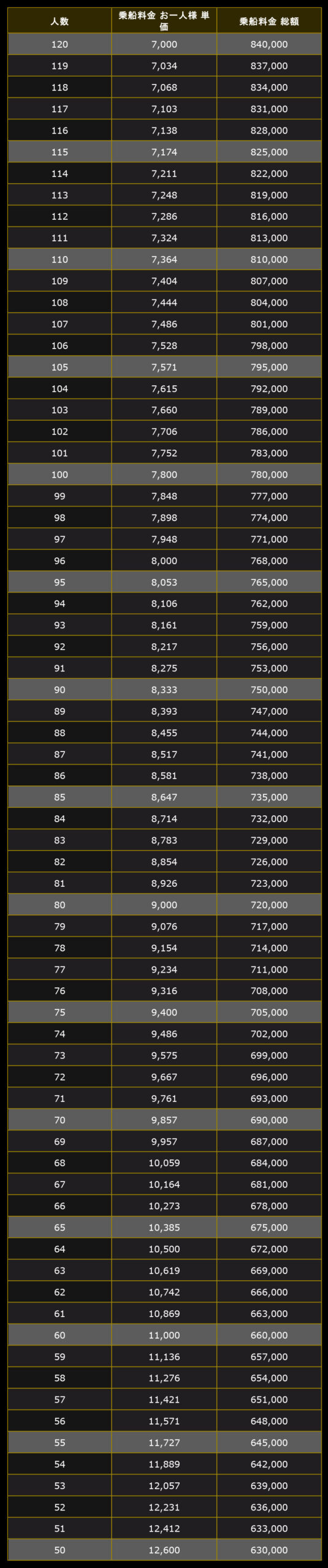
Task: Click the 乗船料金 総額 column header
Action: [269, 21]
